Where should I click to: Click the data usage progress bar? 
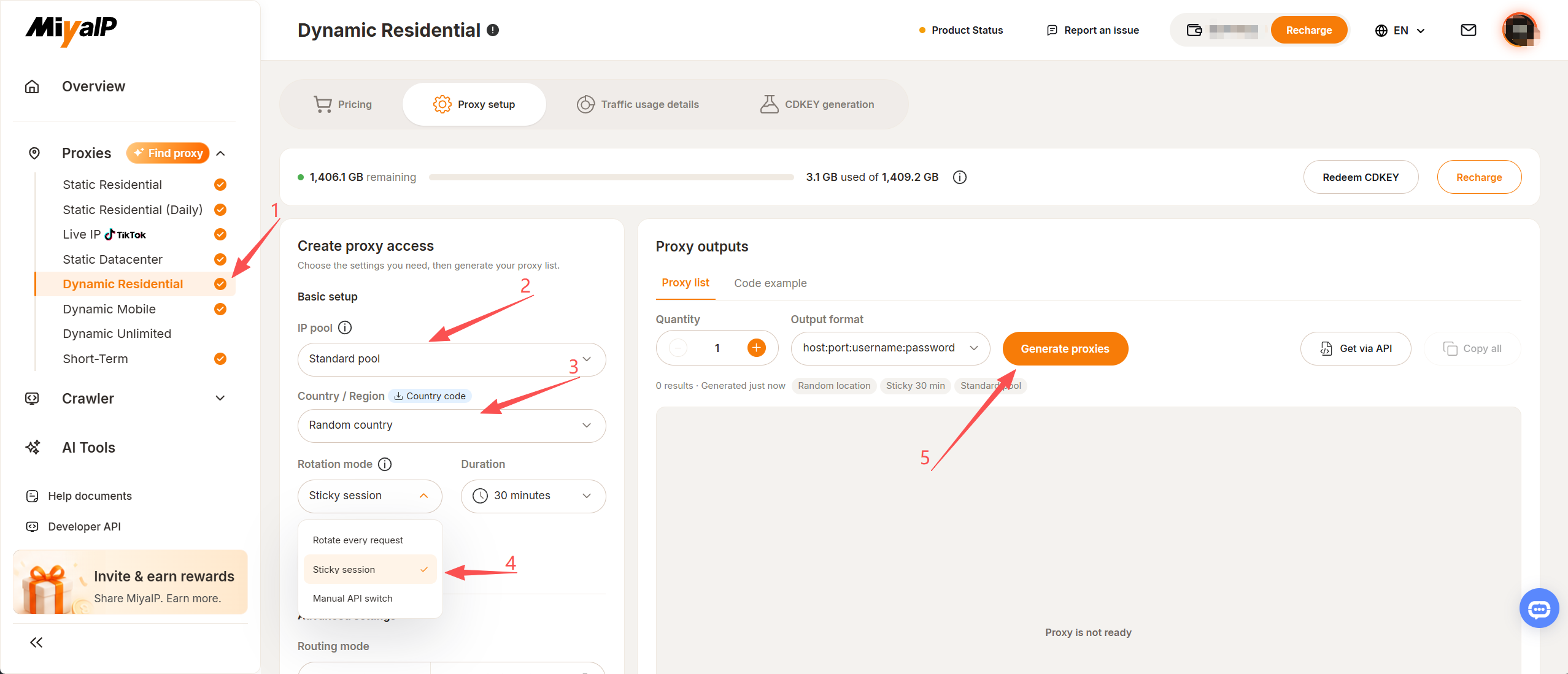pyautogui.click(x=611, y=177)
